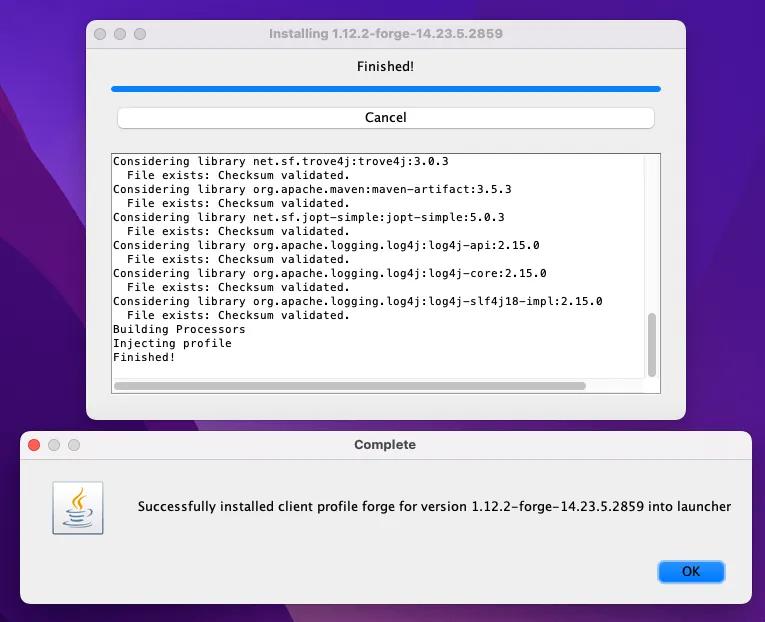Click the Cancel button in the installer

(x=385, y=118)
